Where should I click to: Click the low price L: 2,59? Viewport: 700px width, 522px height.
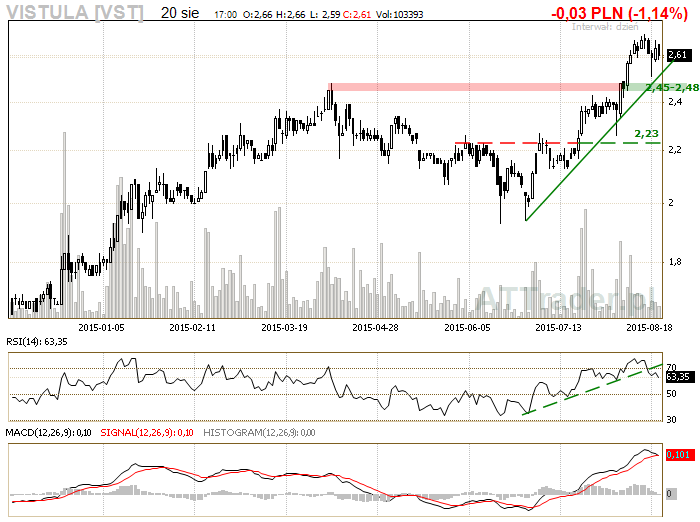[325, 15]
